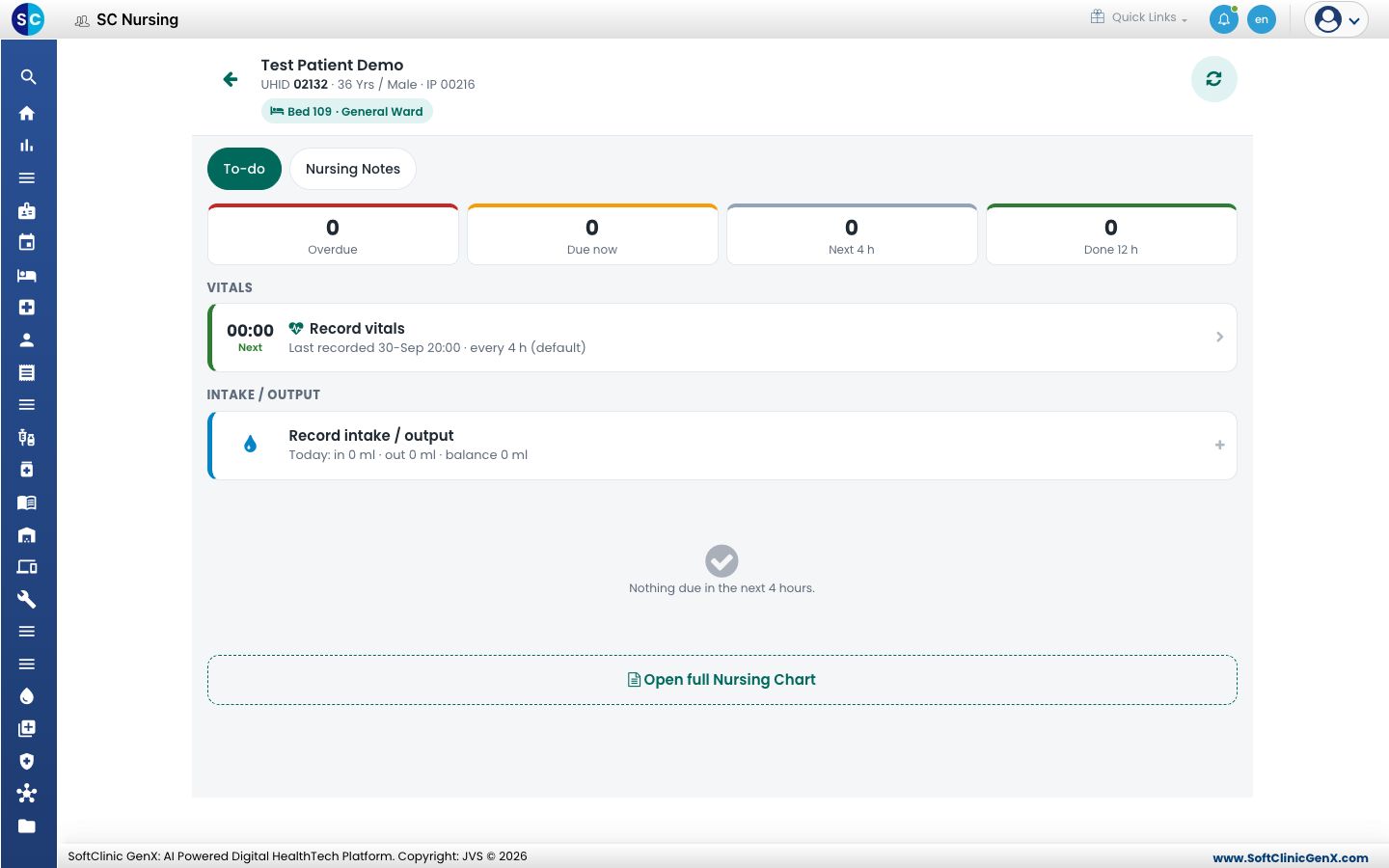Click the back arrow beside patient name
1389x868 pixels.
click(x=231, y=79)
